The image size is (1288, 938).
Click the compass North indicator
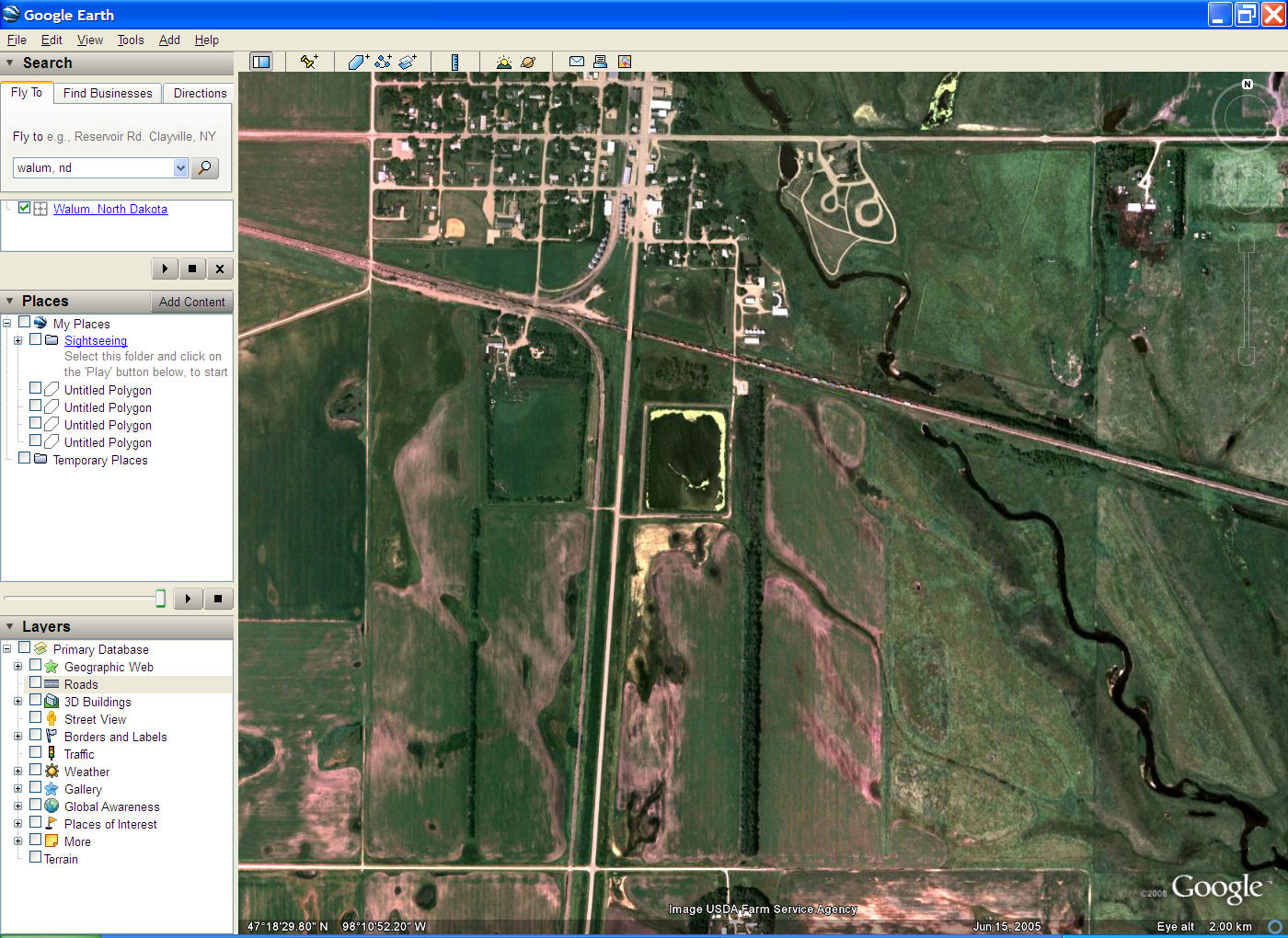click(1248, 84)
